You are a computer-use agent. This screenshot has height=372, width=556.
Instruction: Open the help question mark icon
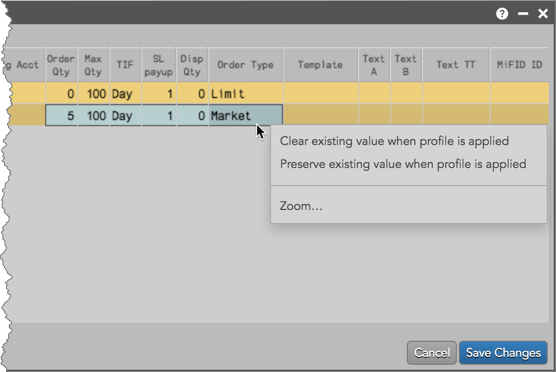point(502,14)
